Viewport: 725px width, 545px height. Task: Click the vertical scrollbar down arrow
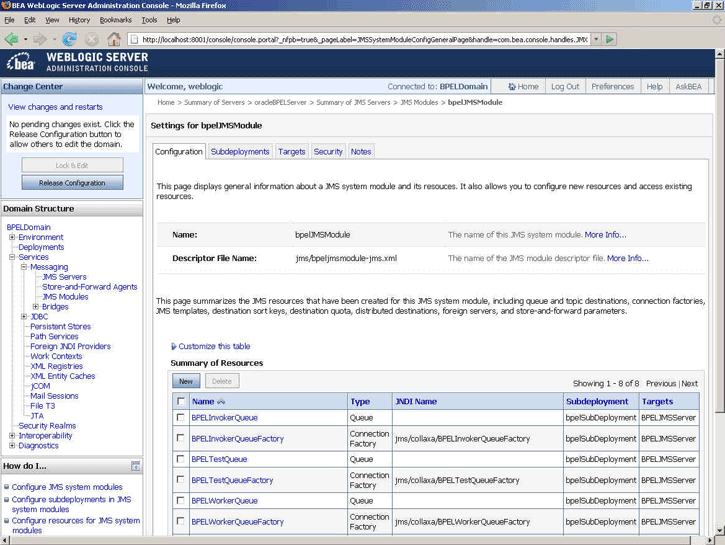(719, 530)
